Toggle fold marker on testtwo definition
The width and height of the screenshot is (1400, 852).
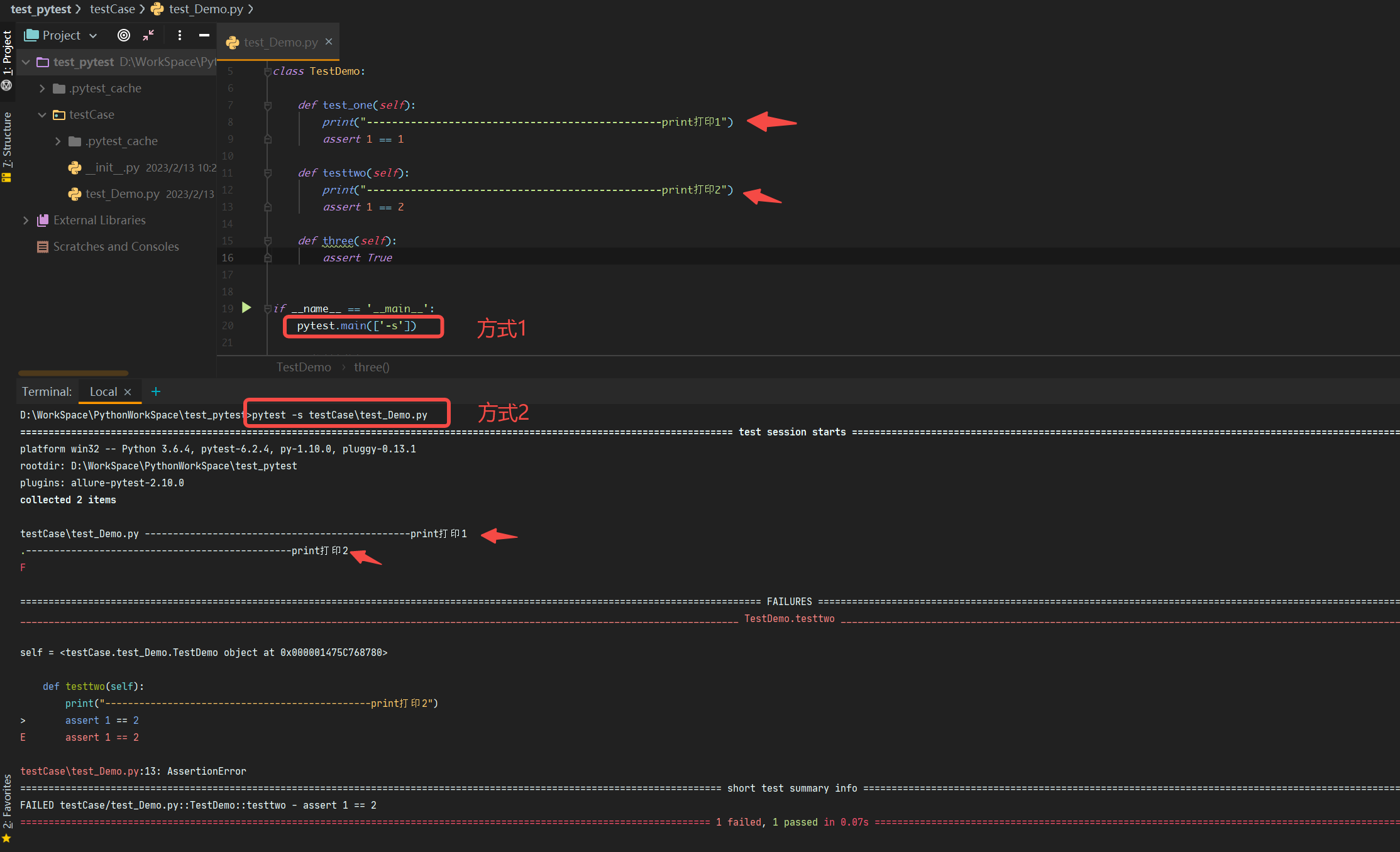coord(268,173)
